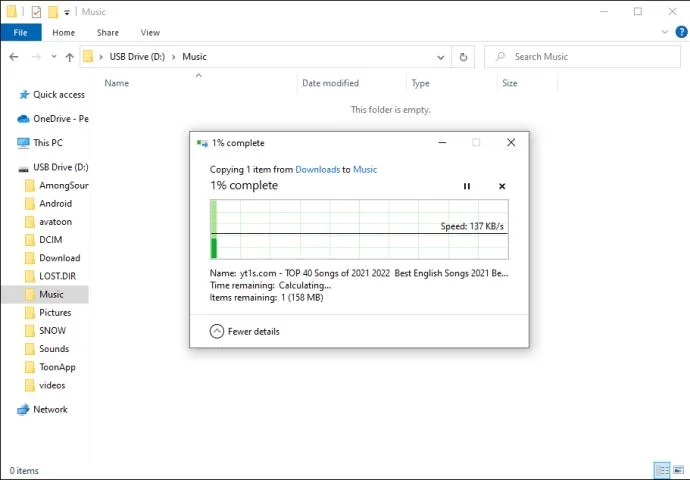Open Explorer help with question mark icon

coord(681,32)
